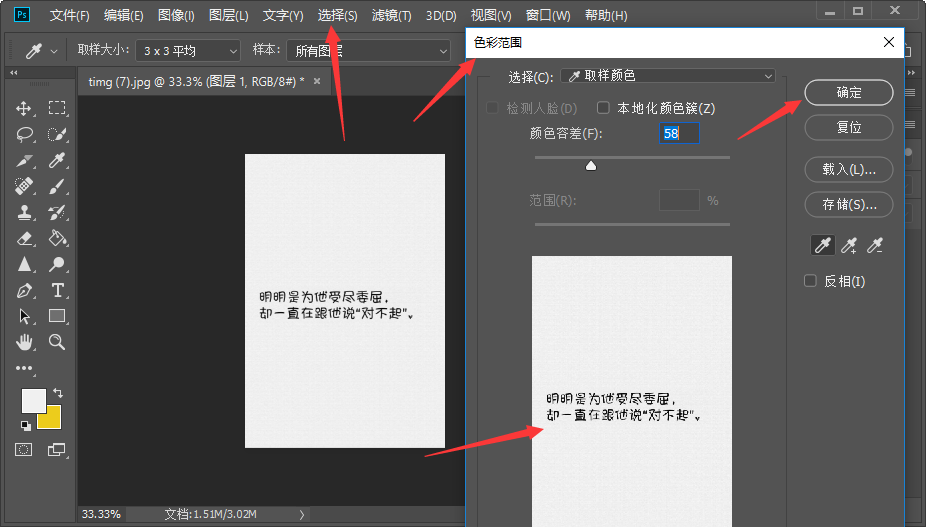Select the Move tool
This screenshot has width=926, height=527.
click(25, 108)
